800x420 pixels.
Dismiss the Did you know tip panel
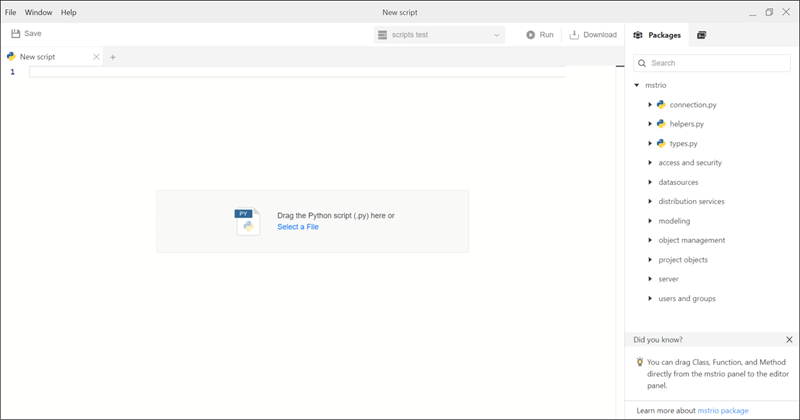[x=789, y=340]
